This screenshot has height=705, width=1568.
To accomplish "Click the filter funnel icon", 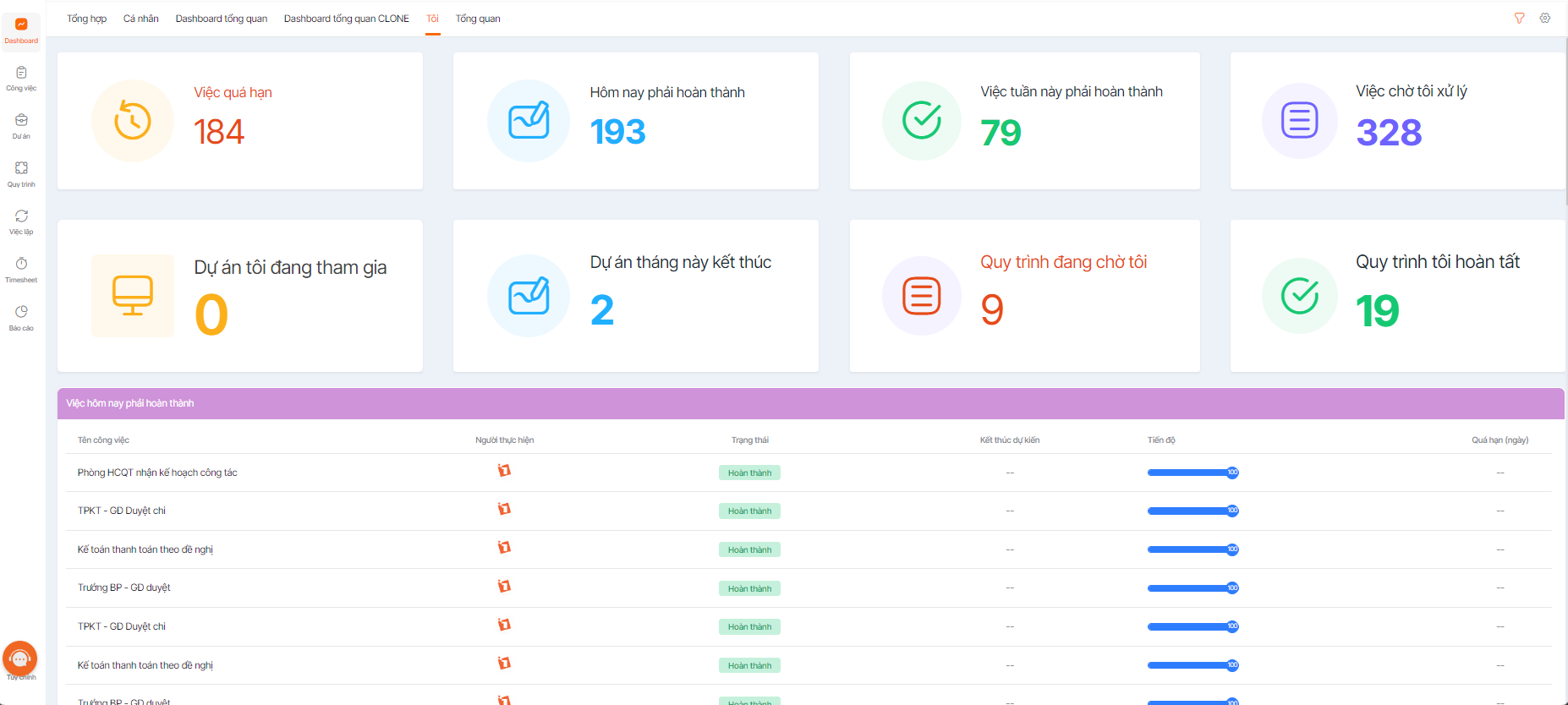I will point(1519,18).
